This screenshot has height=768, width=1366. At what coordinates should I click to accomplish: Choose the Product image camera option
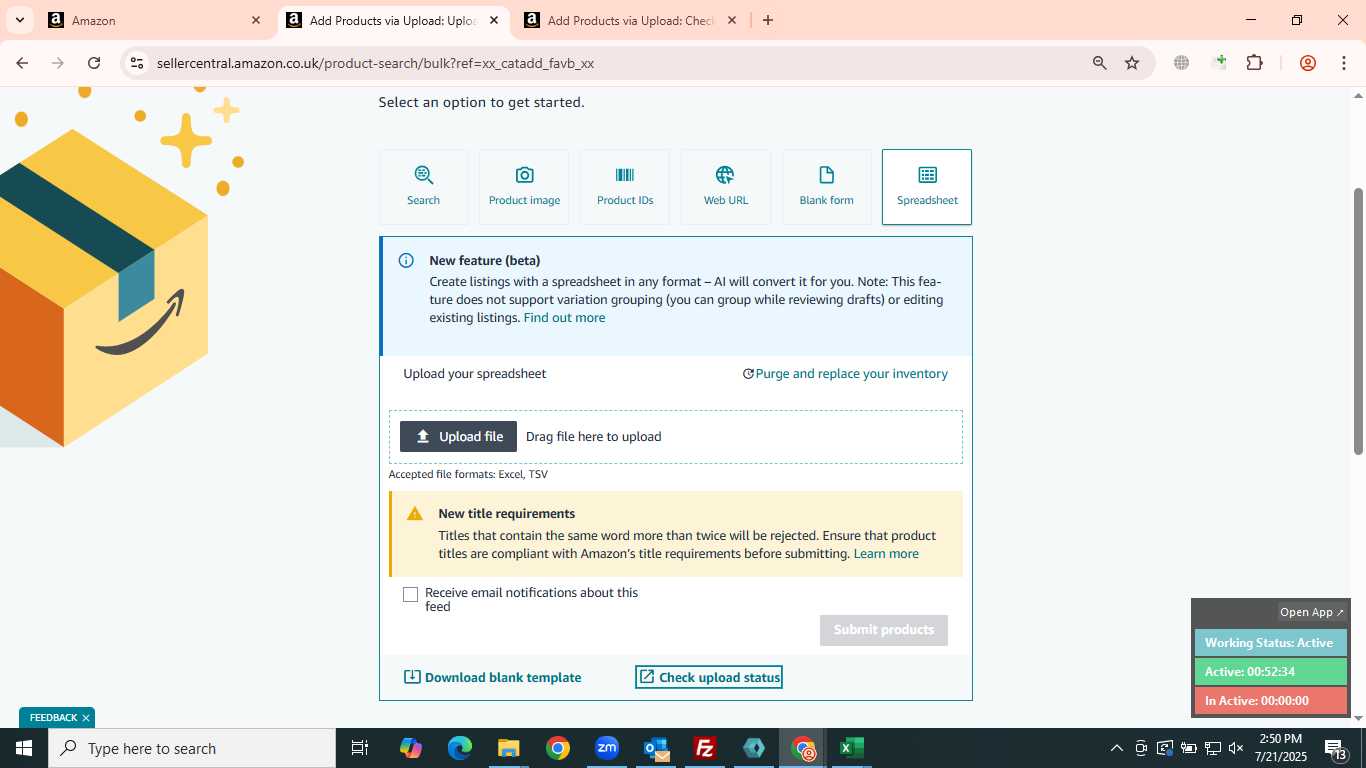click(524, 187)
